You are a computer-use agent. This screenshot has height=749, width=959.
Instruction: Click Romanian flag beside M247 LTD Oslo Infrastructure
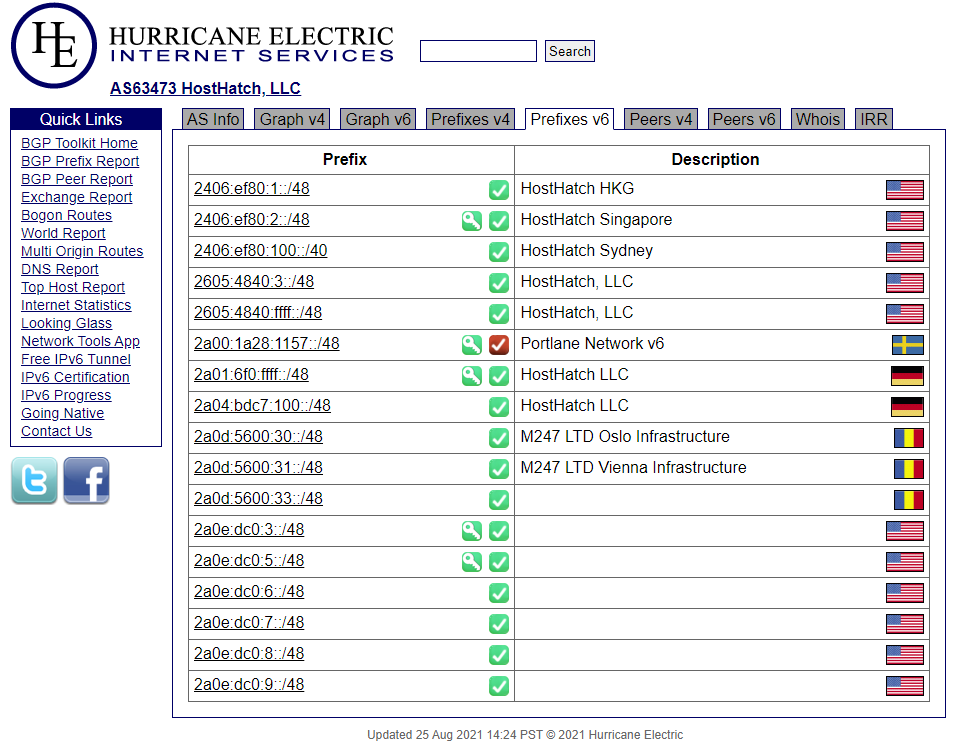[x=908, y=438]
